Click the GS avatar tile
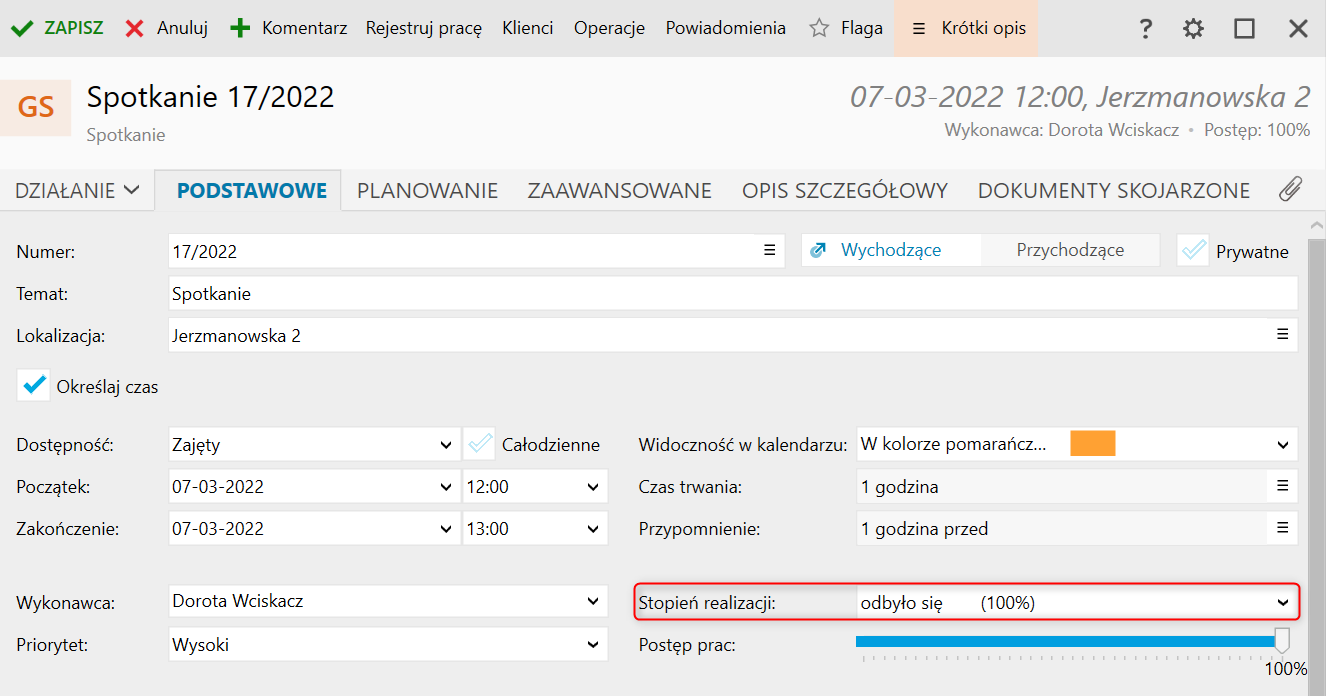This screenshot has height=696, width=1326. (36, 107)
